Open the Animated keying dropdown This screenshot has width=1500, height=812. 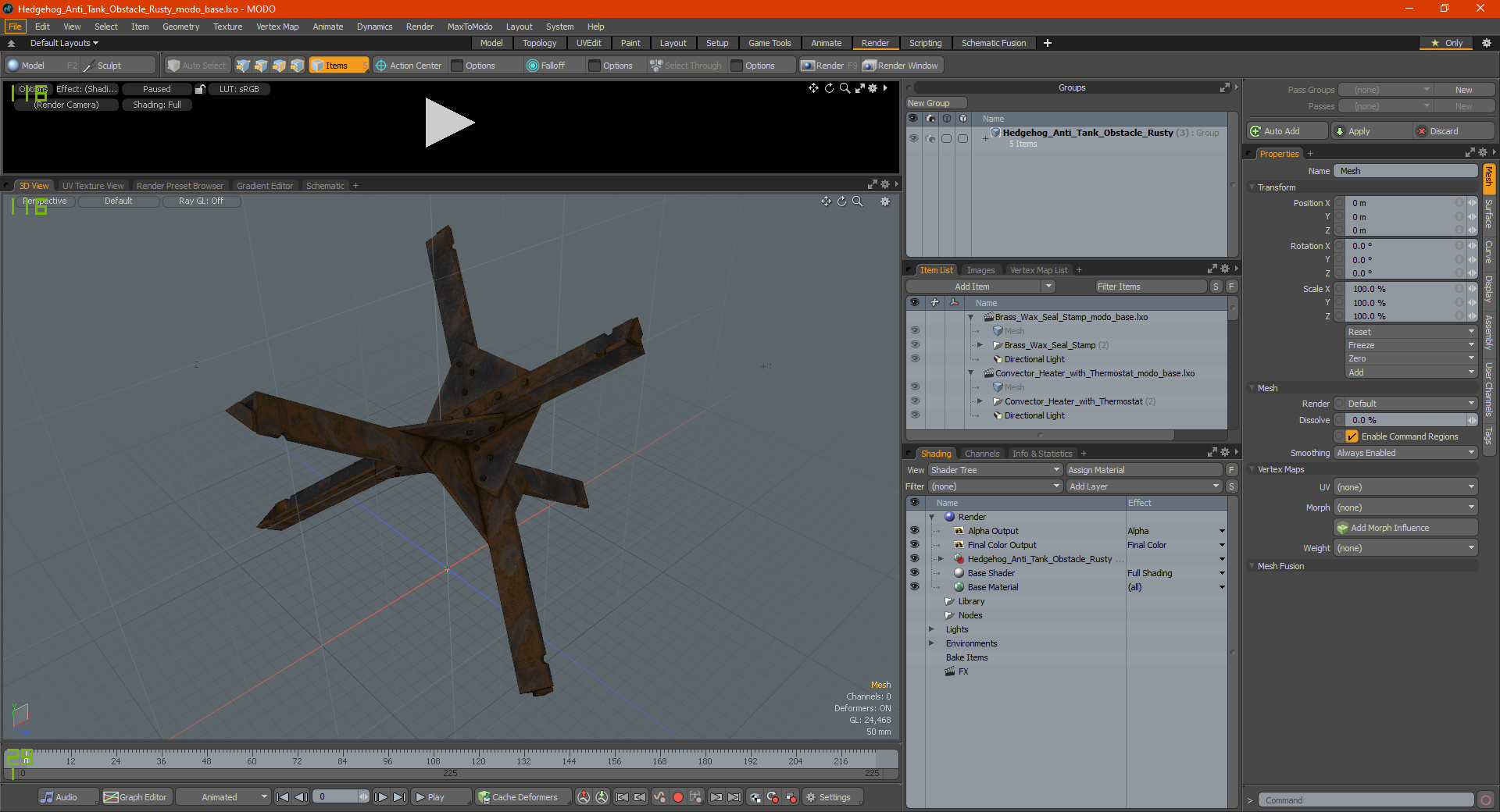(x=223, y=797)
